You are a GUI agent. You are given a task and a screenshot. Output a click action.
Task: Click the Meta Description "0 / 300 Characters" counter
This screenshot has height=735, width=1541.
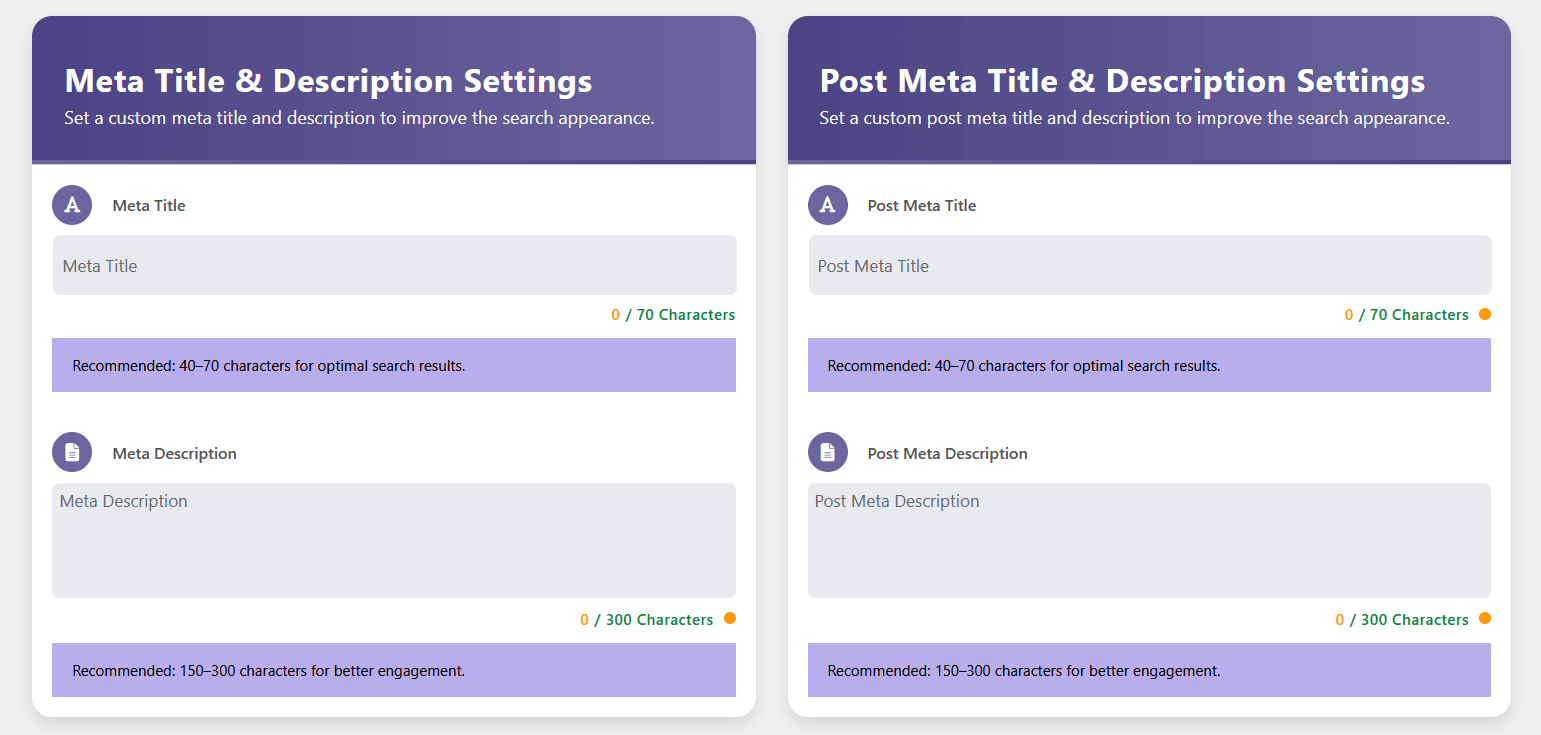(x=646, y=620)
